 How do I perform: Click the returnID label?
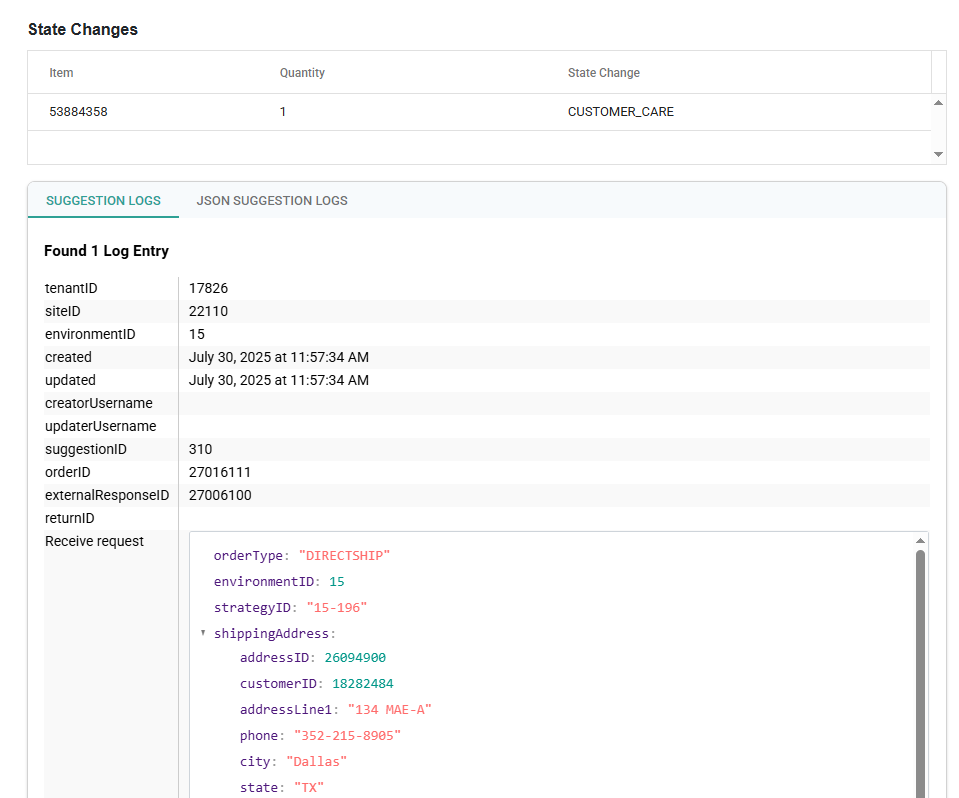(x=69, y=519)
